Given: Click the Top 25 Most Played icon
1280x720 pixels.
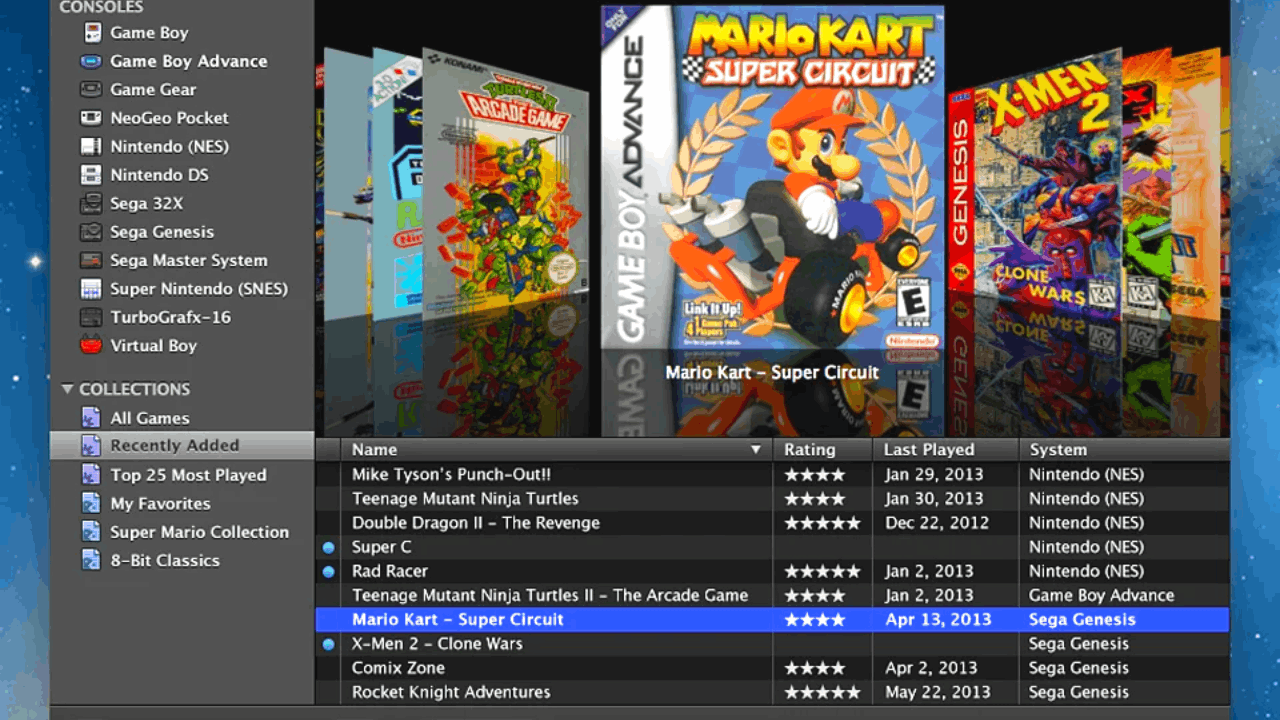Looking at the screenshot, I should pos(91,474).
